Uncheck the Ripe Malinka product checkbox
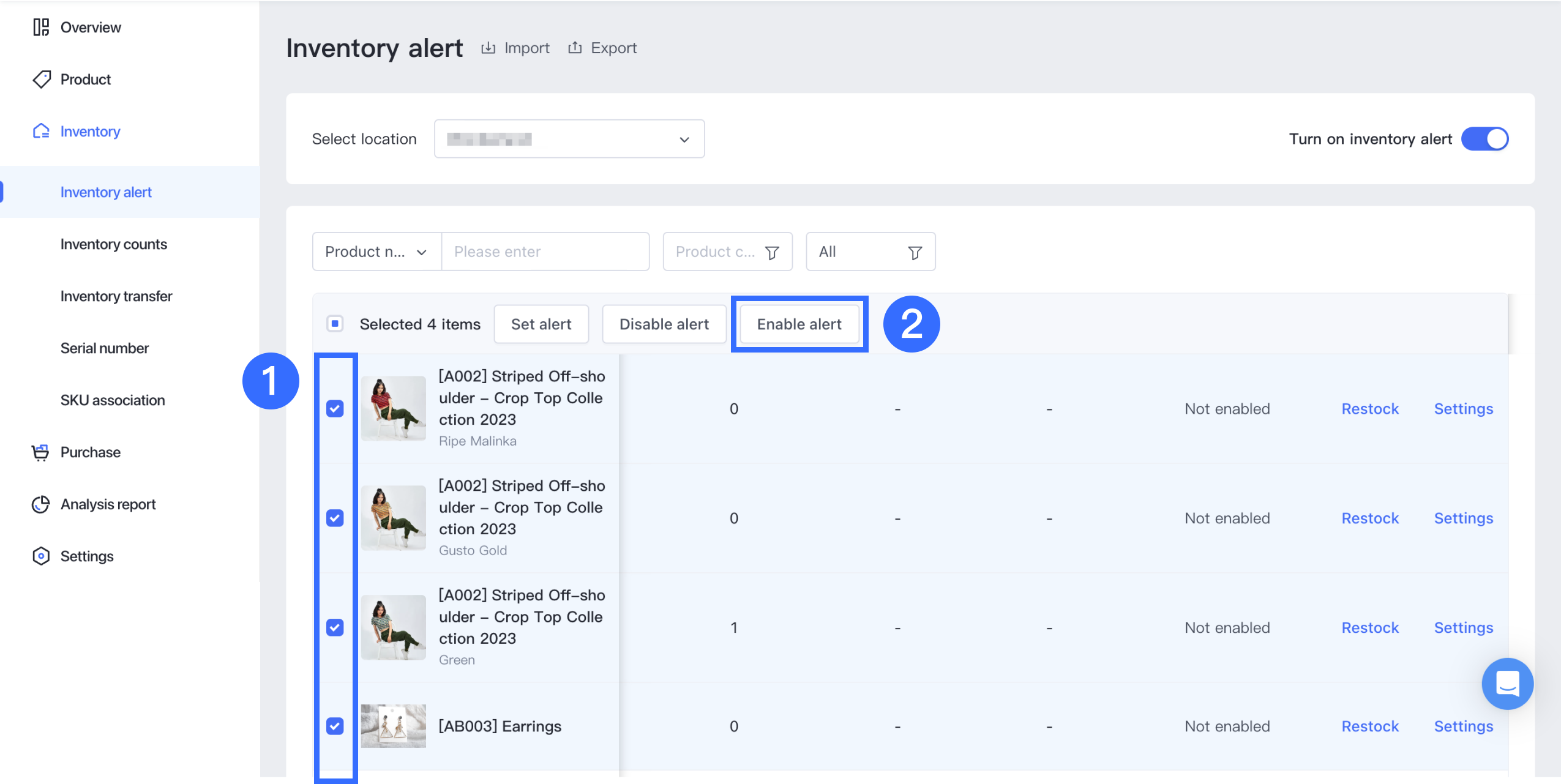This screenshot has width=1561, height=784. pyautogui.click(x=335, y=408)
